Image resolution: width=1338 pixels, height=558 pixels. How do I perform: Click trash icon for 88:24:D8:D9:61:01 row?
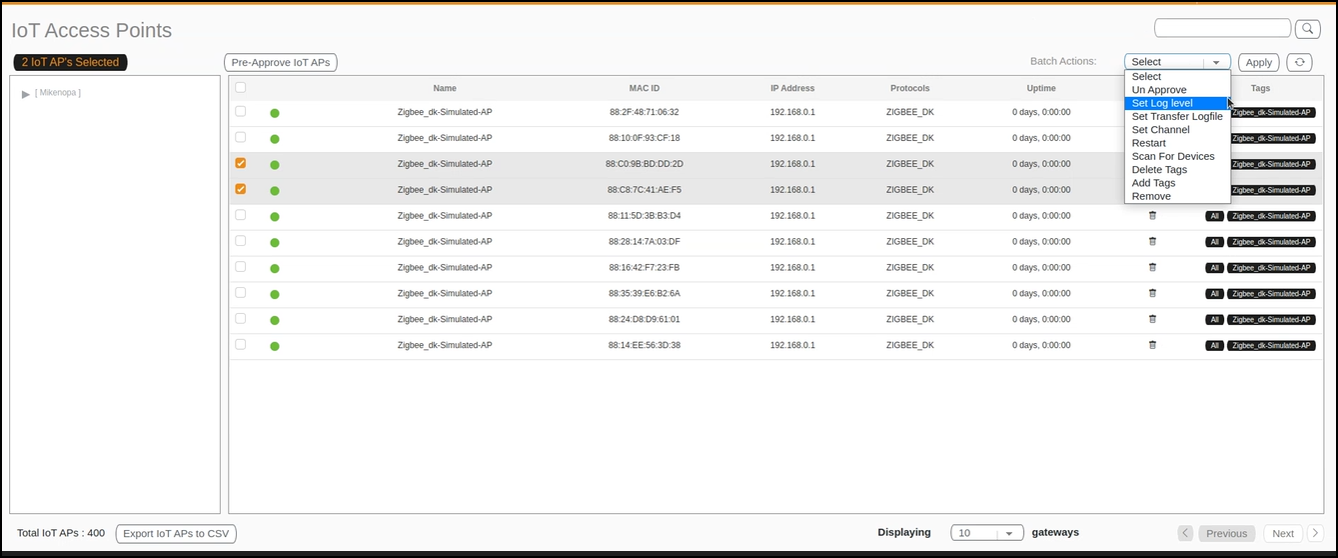1152,319
